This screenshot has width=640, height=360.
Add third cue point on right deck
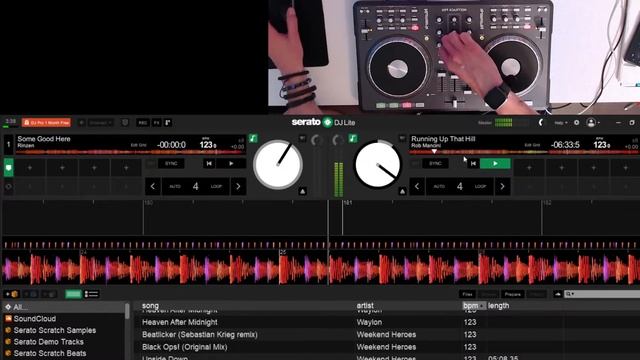coord(593,168)
